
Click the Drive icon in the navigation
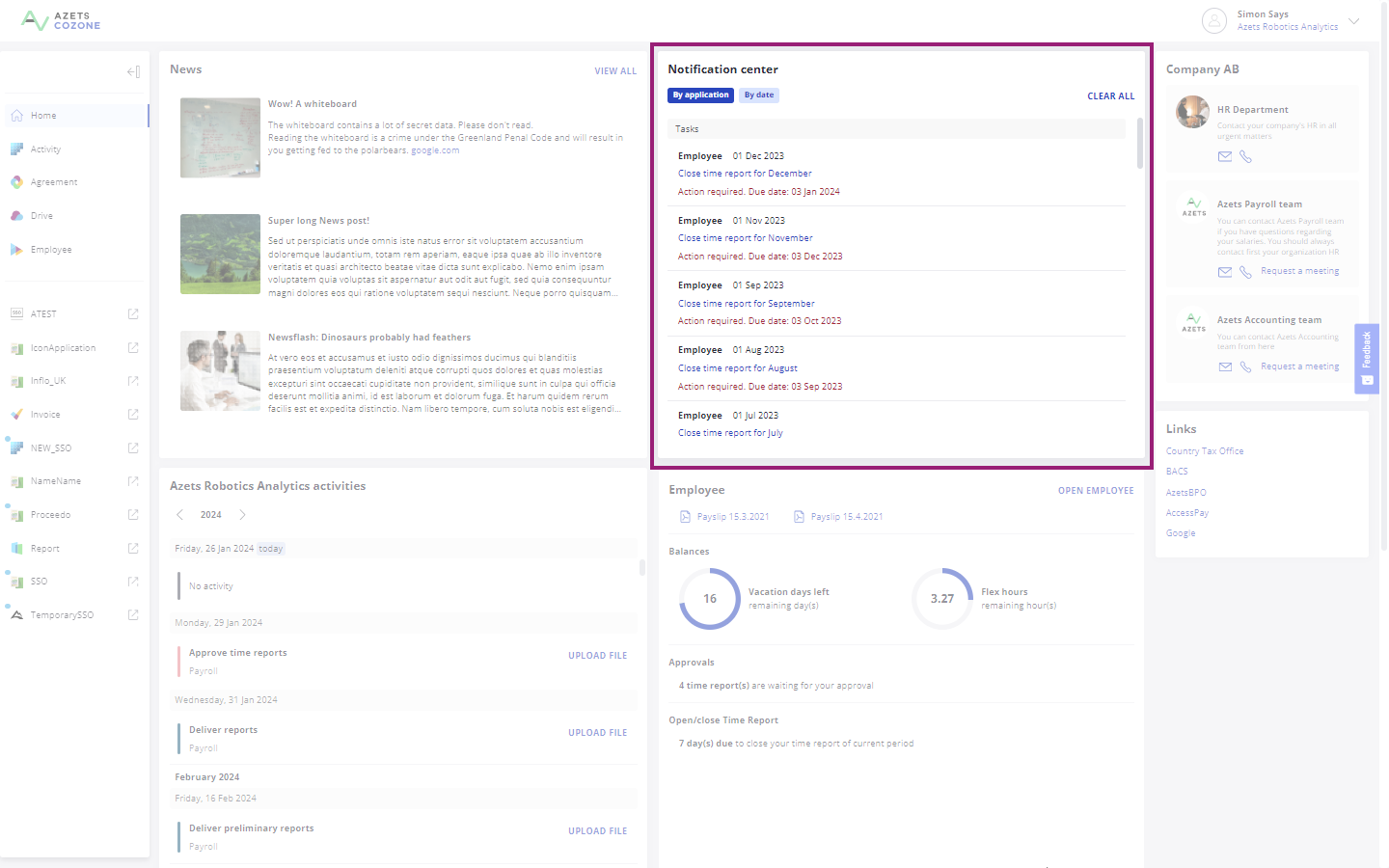(16, 215)
